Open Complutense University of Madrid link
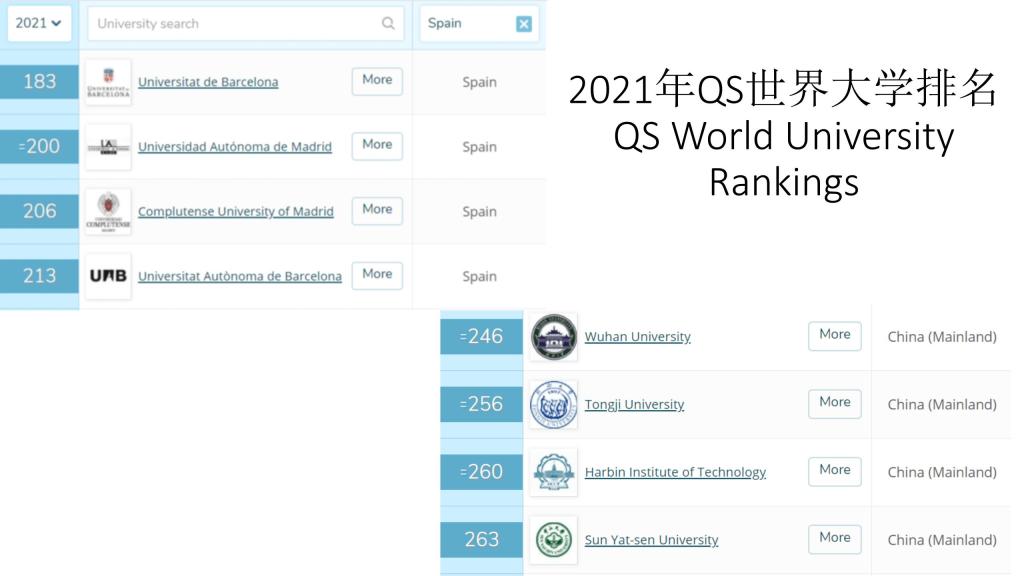Screen dimensions: 1024x576 point(236,212)
